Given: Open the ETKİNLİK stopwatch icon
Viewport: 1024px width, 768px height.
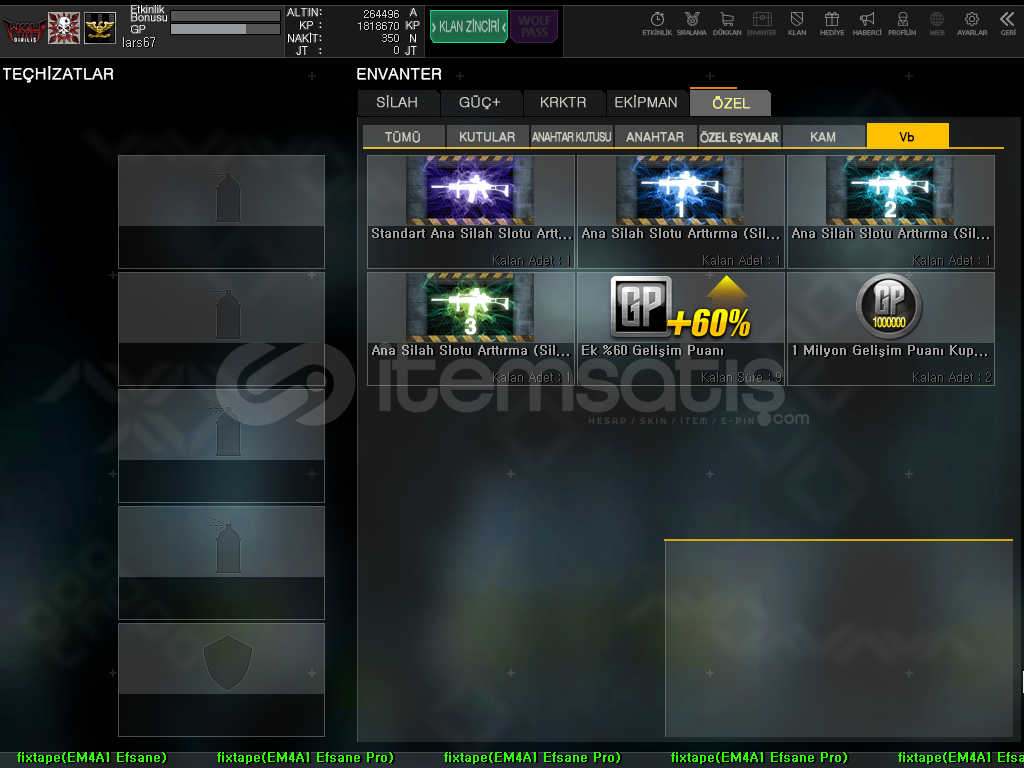Looking at the screenshot, I should point(657,23).
